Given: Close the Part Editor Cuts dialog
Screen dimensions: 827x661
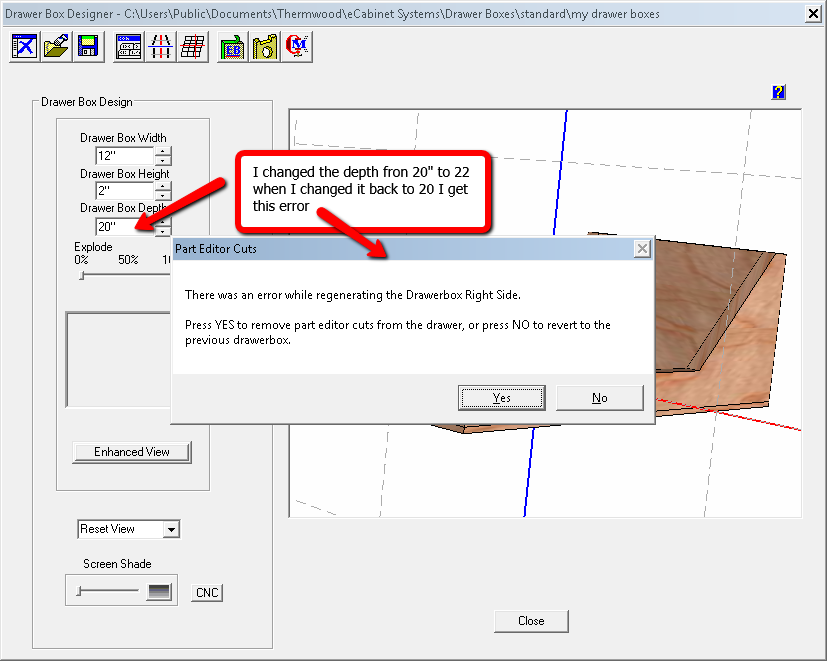Looking at the screenshot, I should click(641, 248).
